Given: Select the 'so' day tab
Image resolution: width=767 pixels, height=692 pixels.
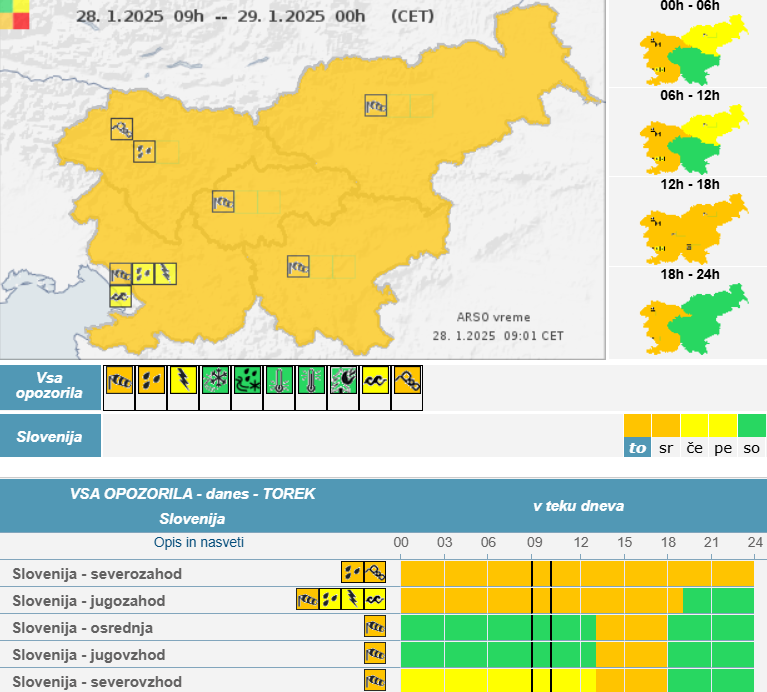Looking at the screenshot, I should click(751, 448).
